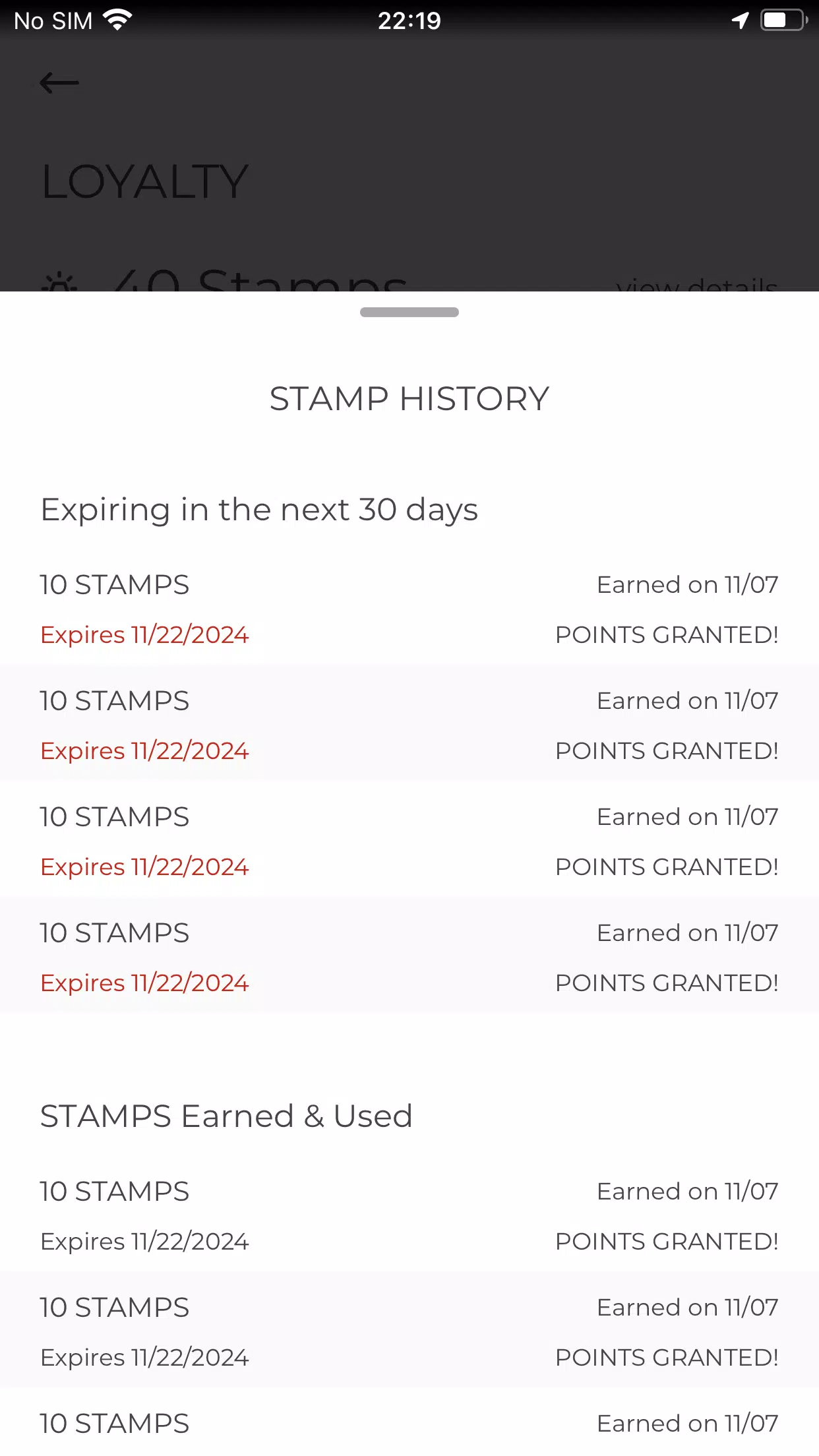Select the Expiring in the next 30 days header
The image size is (819, 1456).
tap(259, 510)
